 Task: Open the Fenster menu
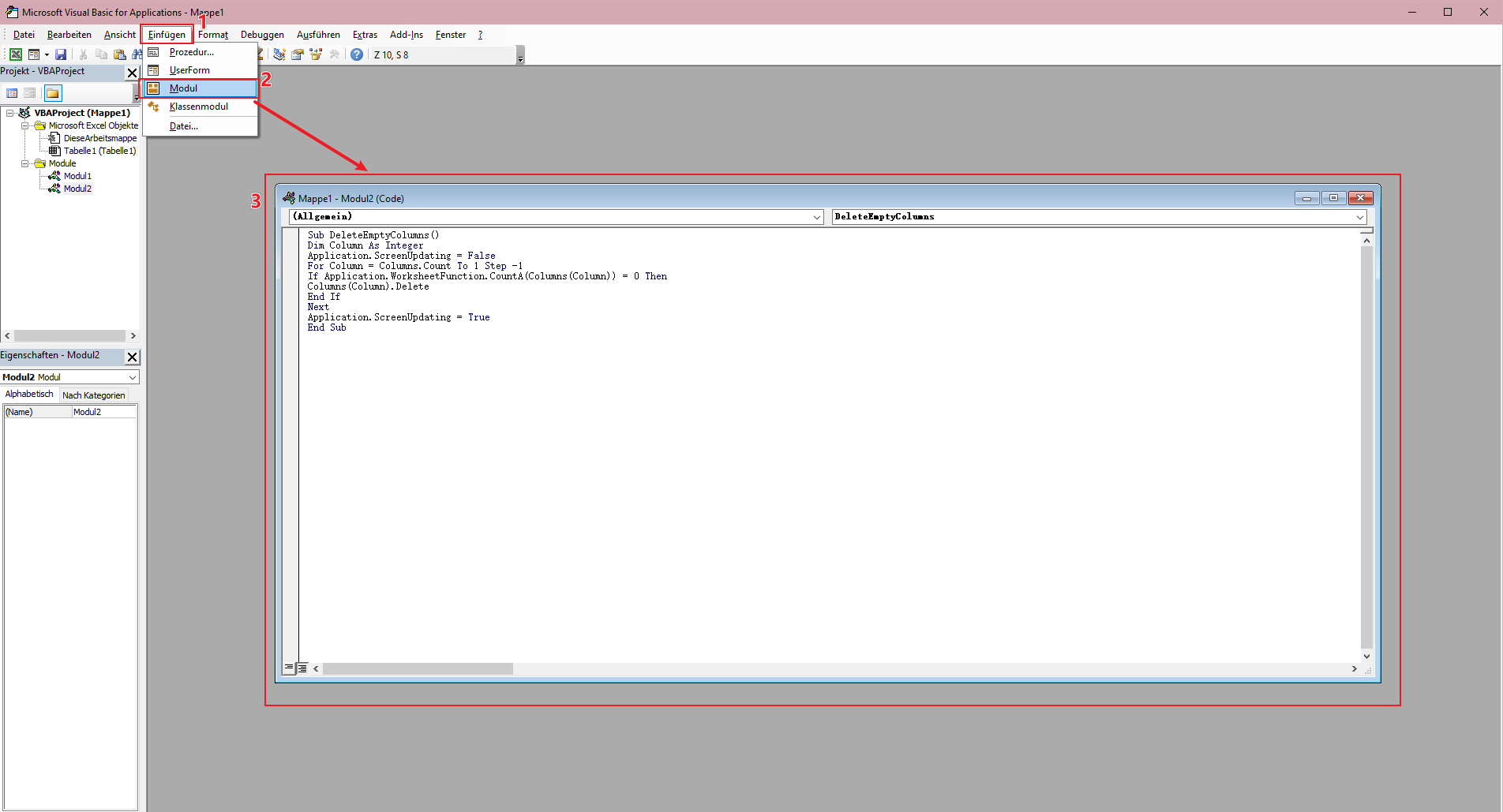[451, 35]
